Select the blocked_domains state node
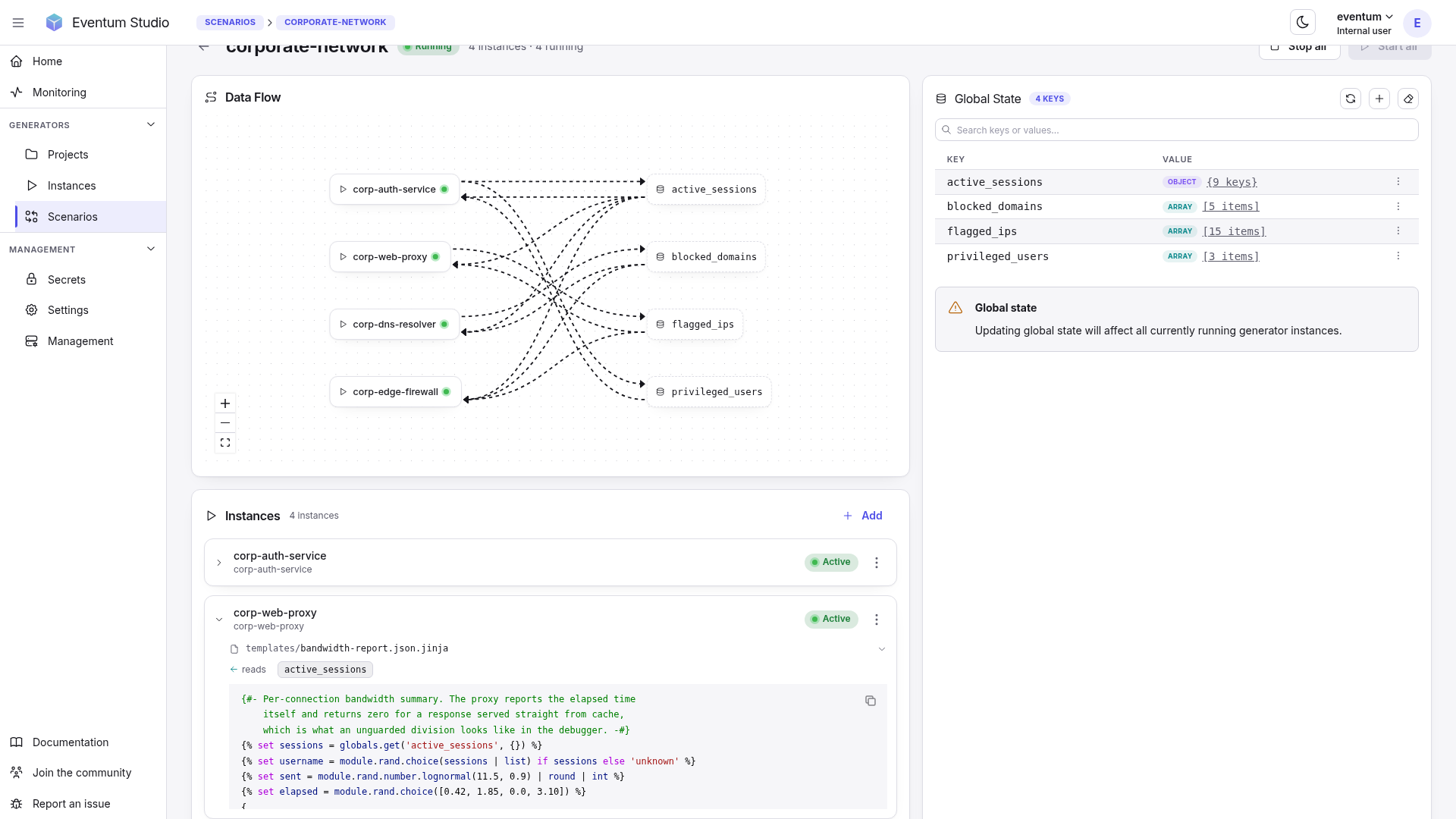The image size is (1456, 819). pos(706,257)
